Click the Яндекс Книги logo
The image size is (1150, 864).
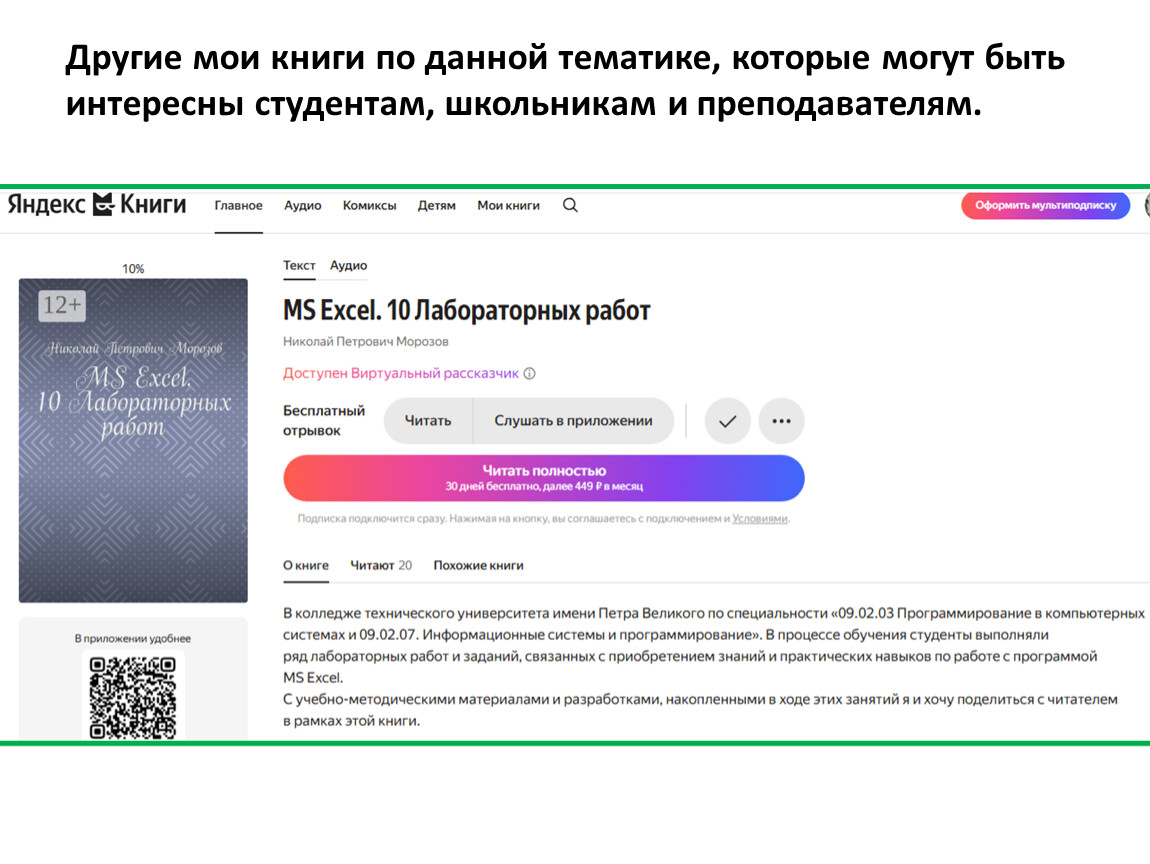pos(97,205)
